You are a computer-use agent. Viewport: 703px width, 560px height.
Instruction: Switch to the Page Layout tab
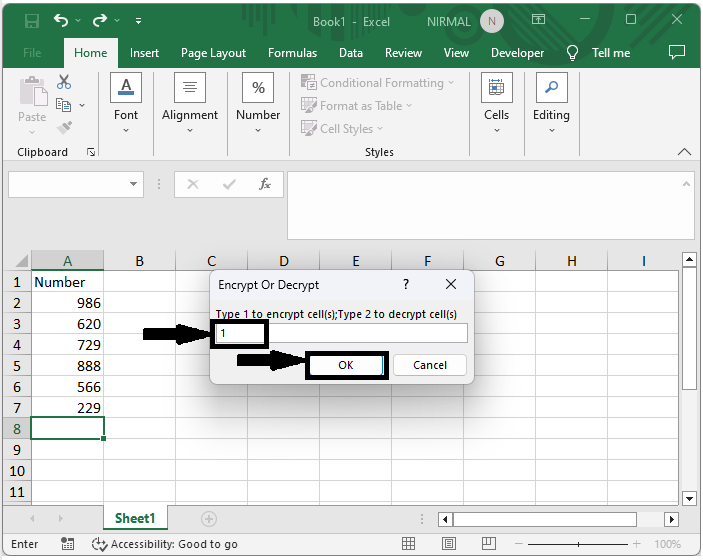[213, 53]
